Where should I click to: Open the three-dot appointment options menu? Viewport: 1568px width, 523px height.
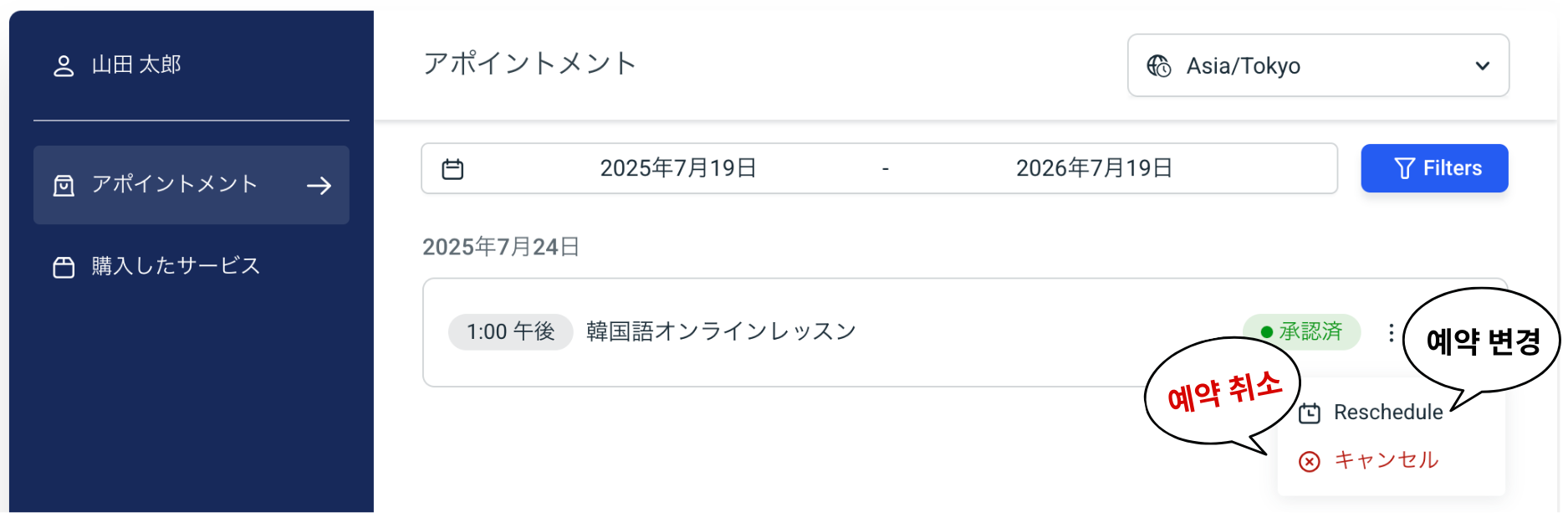[1391, 333]
